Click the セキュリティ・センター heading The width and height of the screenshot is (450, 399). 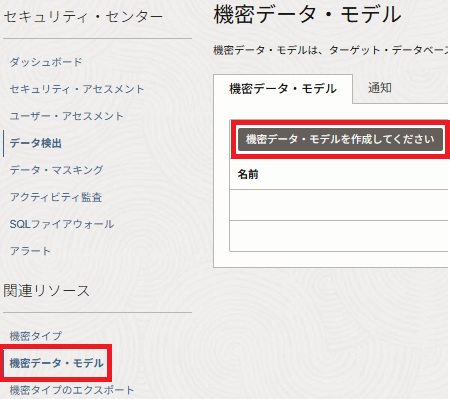83,17
